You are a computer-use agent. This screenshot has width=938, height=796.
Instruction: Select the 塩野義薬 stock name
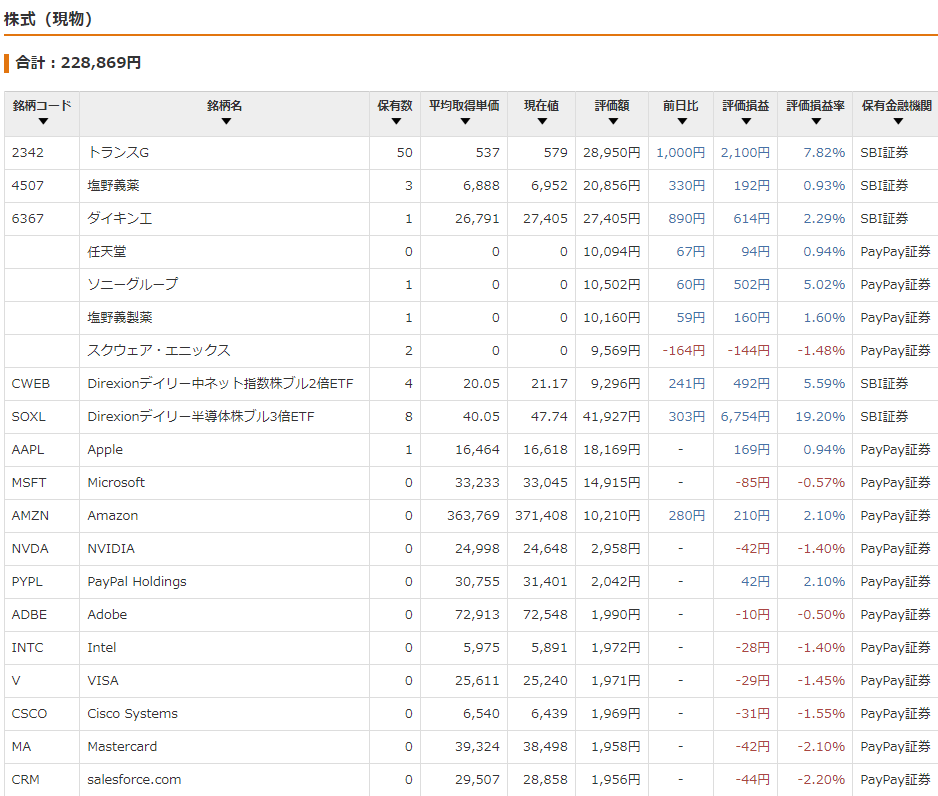[113, 185]
